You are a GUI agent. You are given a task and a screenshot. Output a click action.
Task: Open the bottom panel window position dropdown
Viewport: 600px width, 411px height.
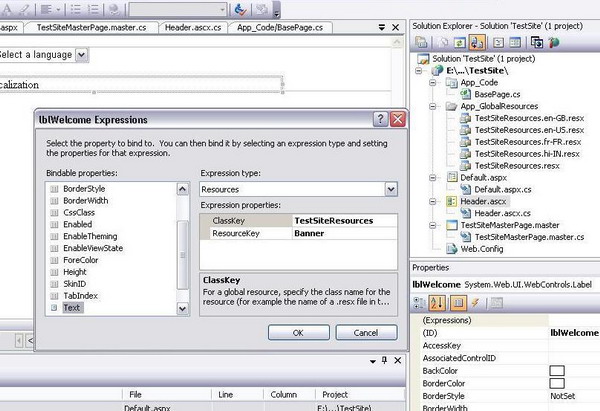tap(373, 361)
